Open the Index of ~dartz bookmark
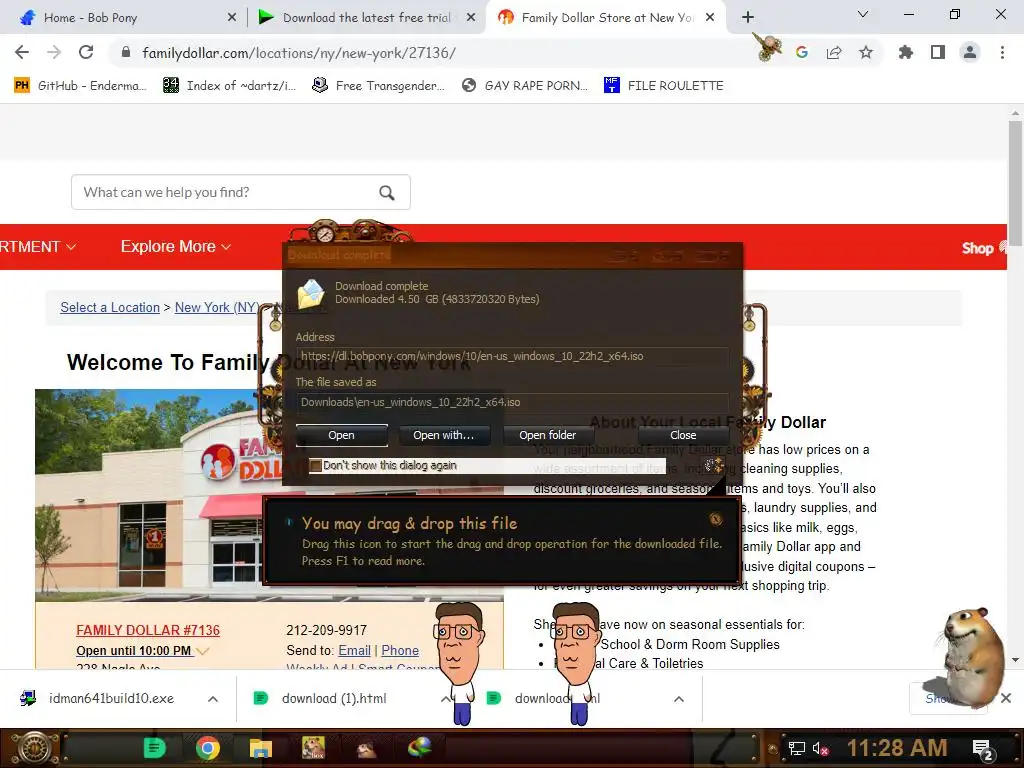The height and width of the screenshot is (768, 1024). (x=229, y=86)
